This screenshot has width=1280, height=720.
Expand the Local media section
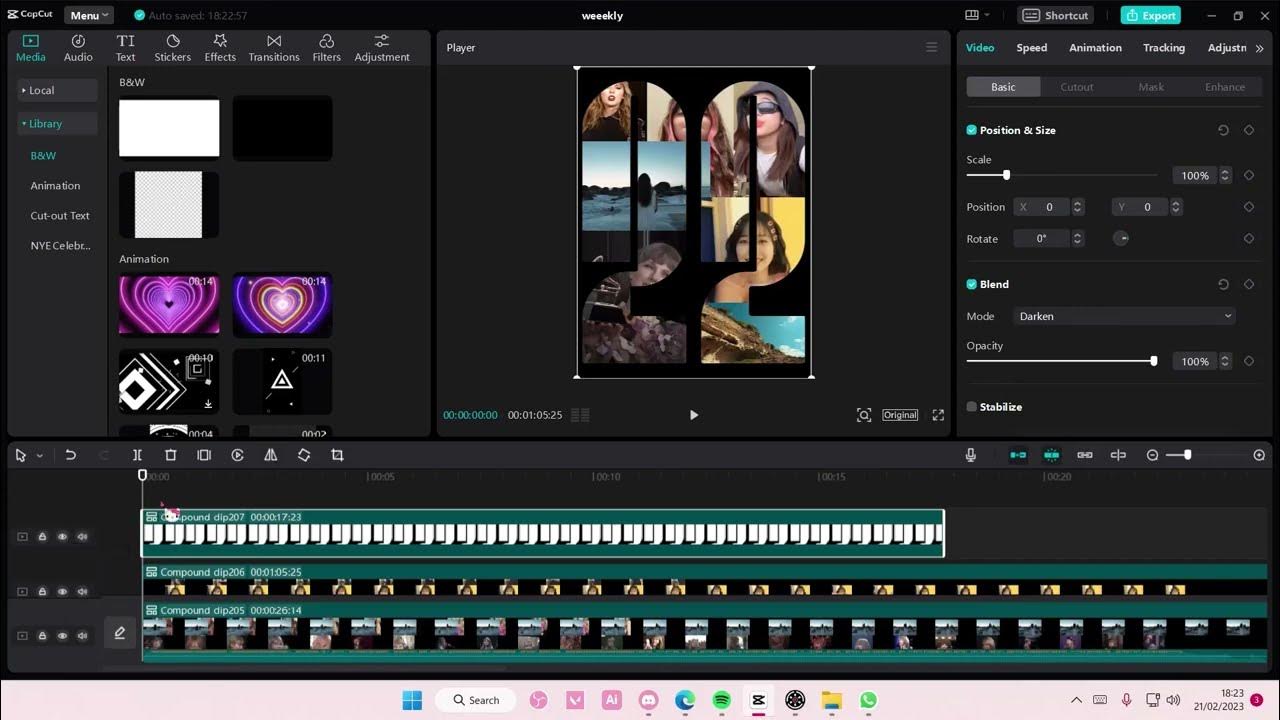point(58,90)
